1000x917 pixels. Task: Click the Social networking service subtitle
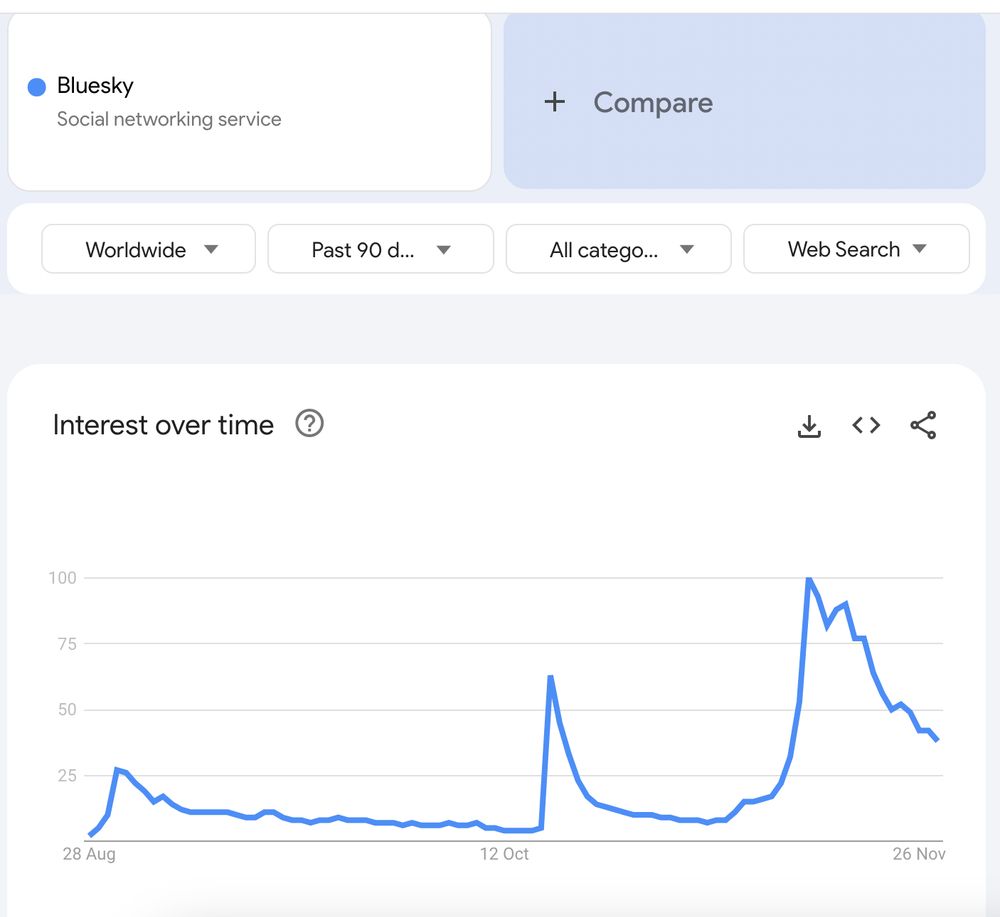pyautogui.click(x=169, y=119)
